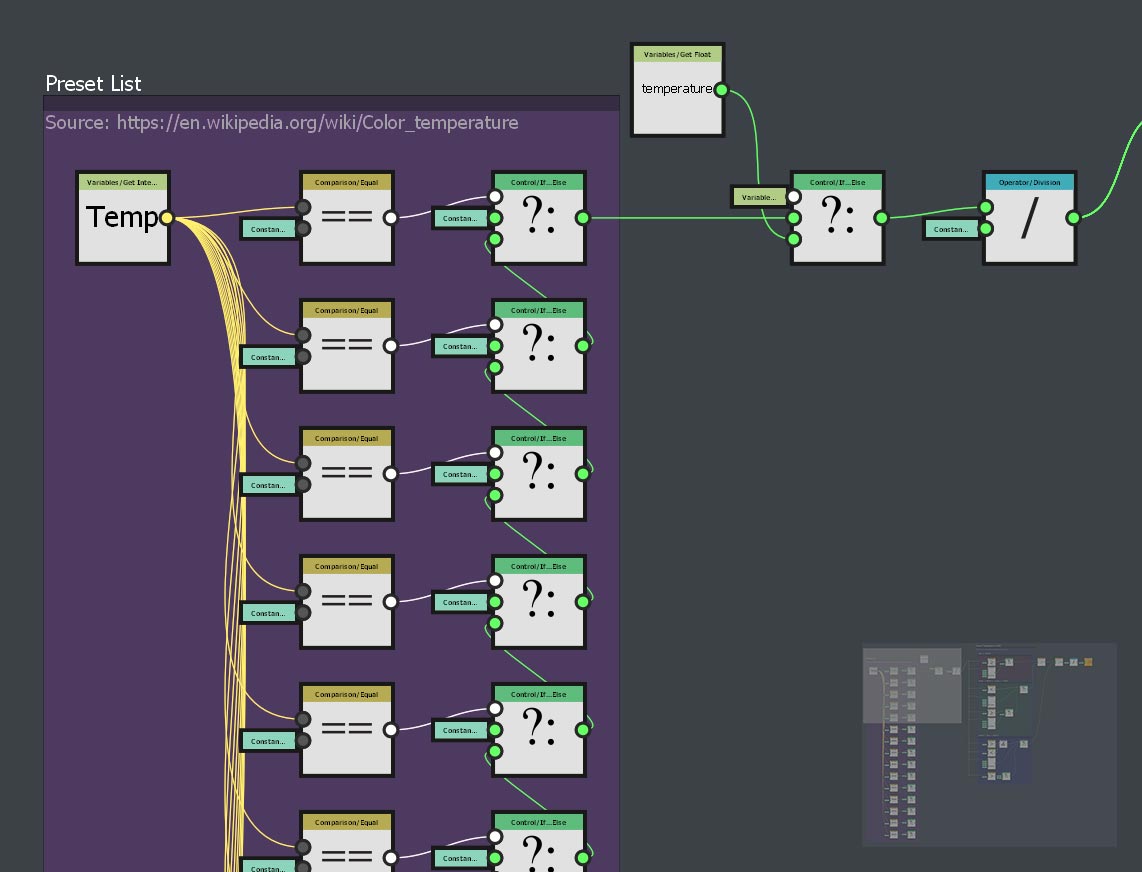Select the Constant node feeding the third Equal node
The image size is (1142, 872).
[268, 485]
